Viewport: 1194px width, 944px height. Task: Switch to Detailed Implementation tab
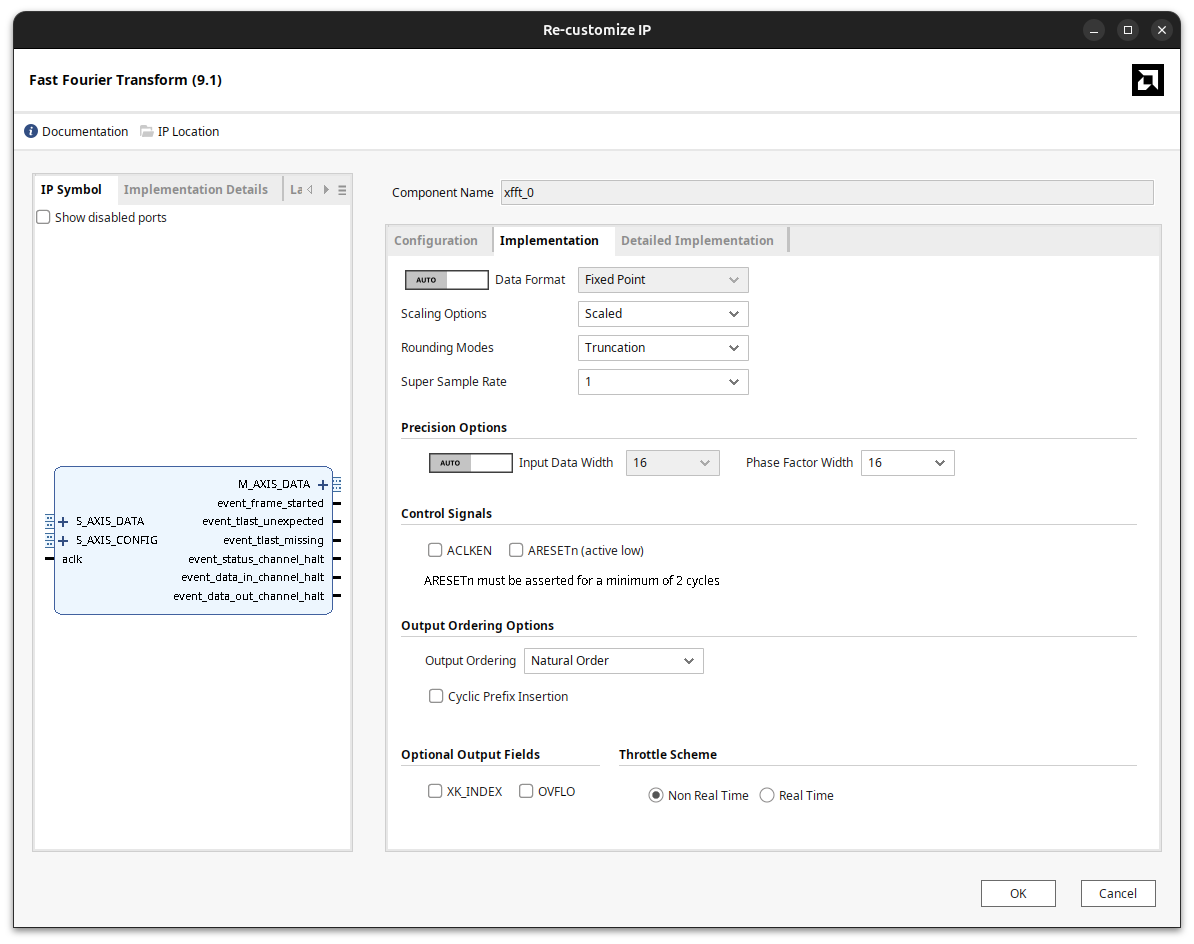[698, 241]
